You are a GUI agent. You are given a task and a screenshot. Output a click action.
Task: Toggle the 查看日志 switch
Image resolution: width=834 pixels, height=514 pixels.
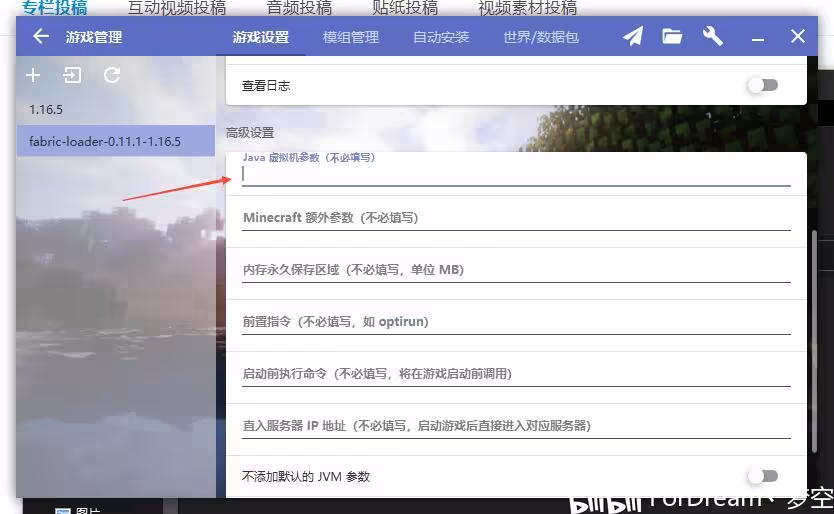[763, 85]
